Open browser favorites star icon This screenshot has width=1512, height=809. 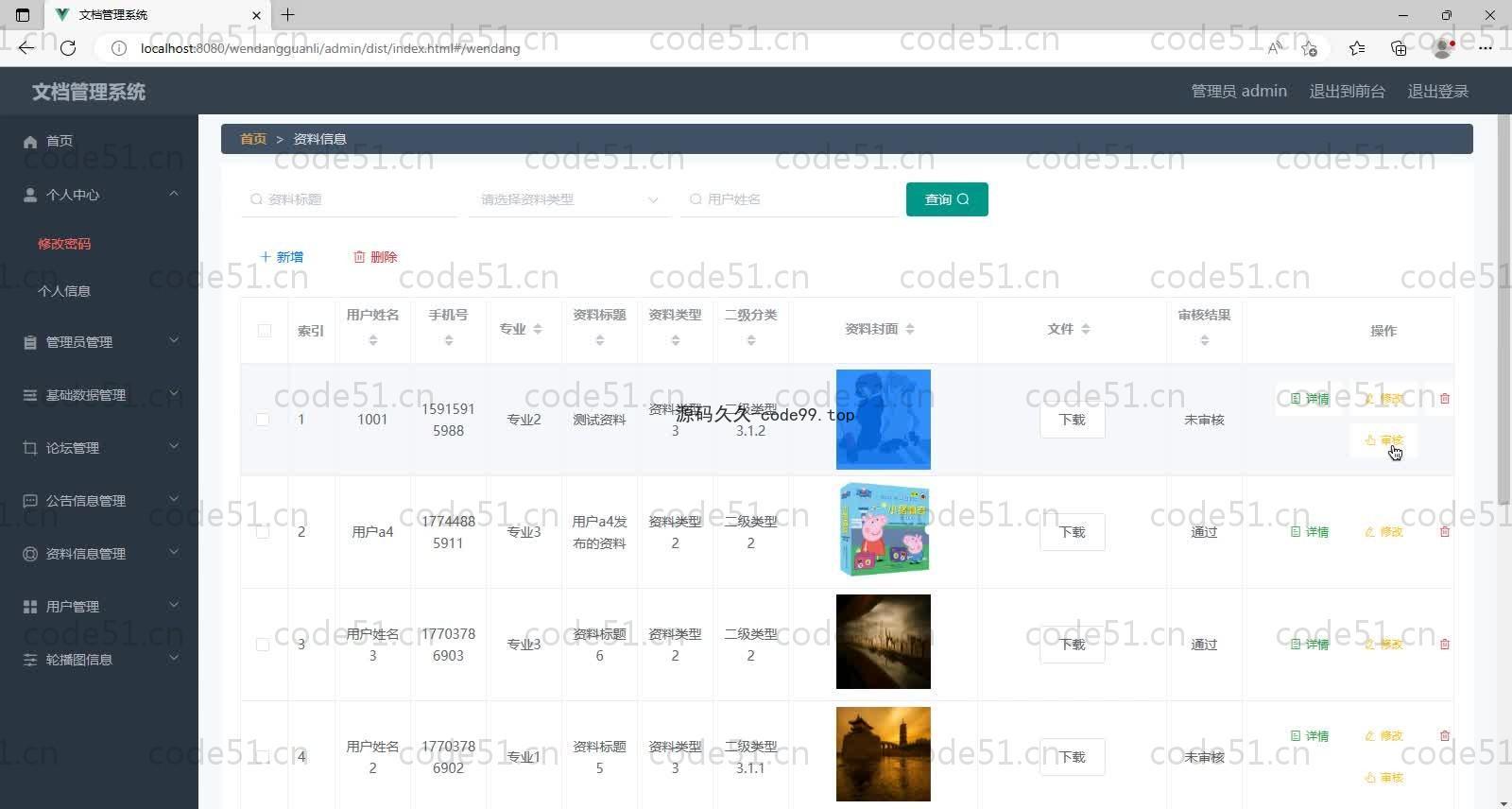point(1357,48)
